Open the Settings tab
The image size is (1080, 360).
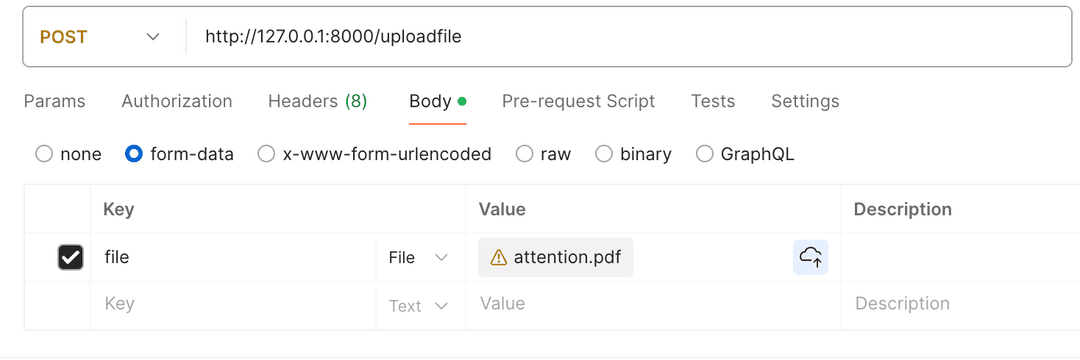click(805, 101)
